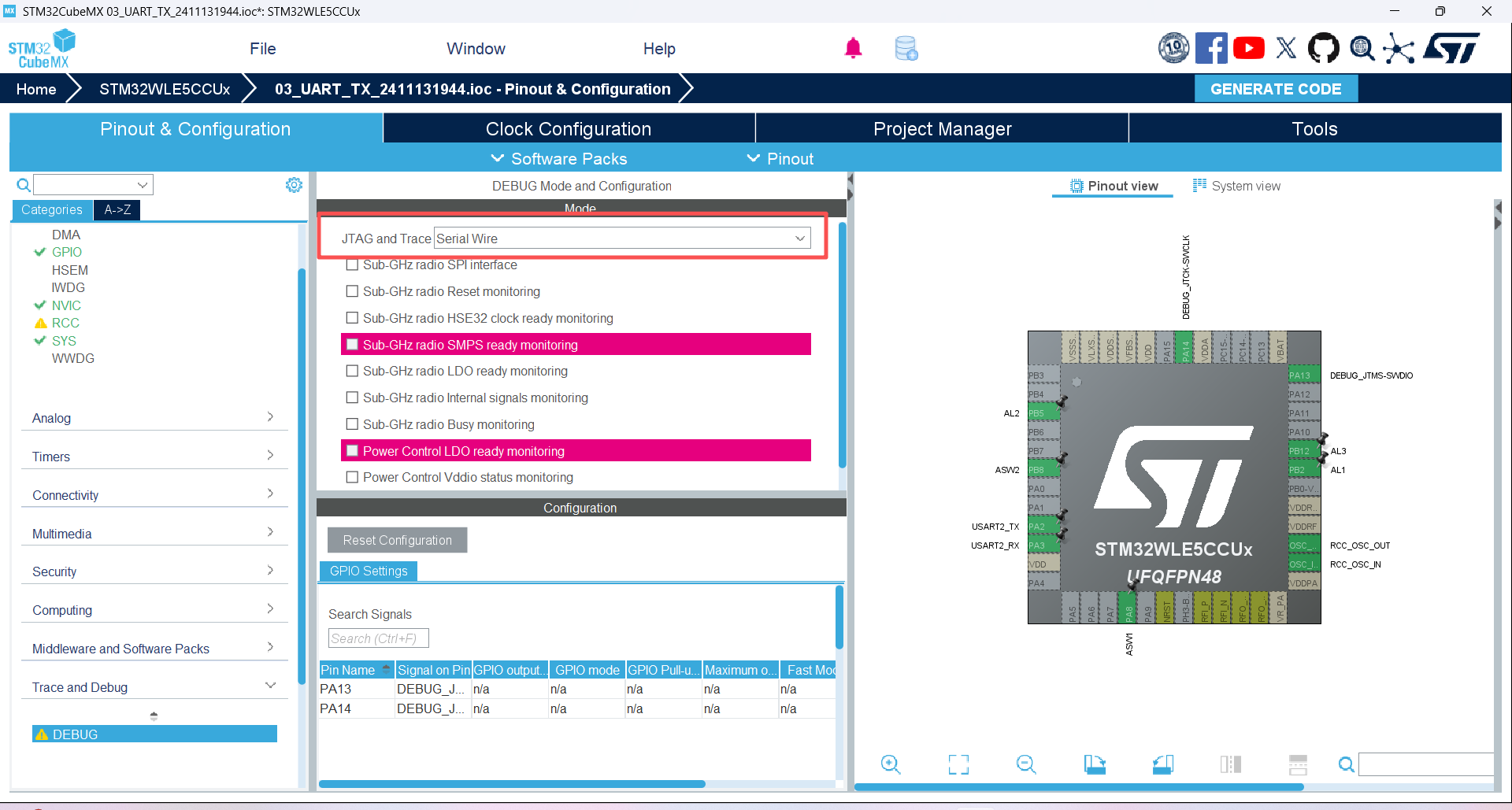Expand the Computing category
This screenshot has width=1512, height=810.
click(x=154, y=610)
